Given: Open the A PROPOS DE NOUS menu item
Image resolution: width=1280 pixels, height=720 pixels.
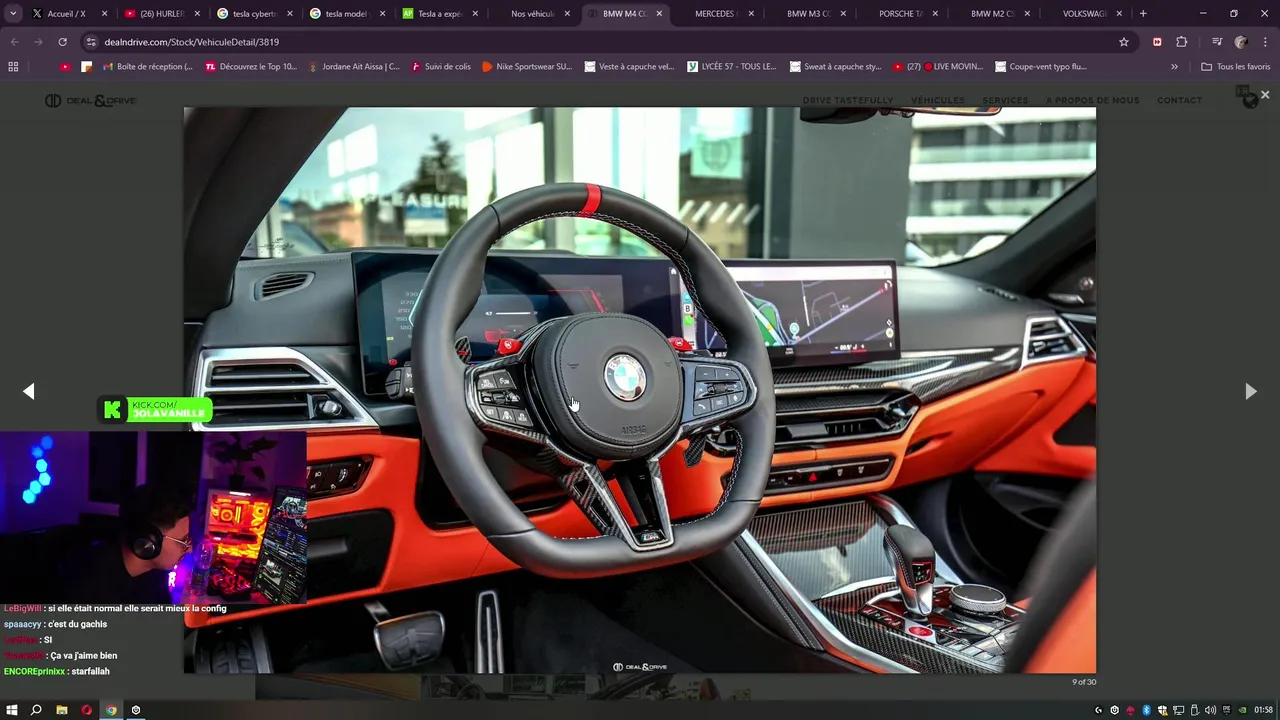Looking at the screenshot, I should pyautogui.click(x=1093, y=100).
